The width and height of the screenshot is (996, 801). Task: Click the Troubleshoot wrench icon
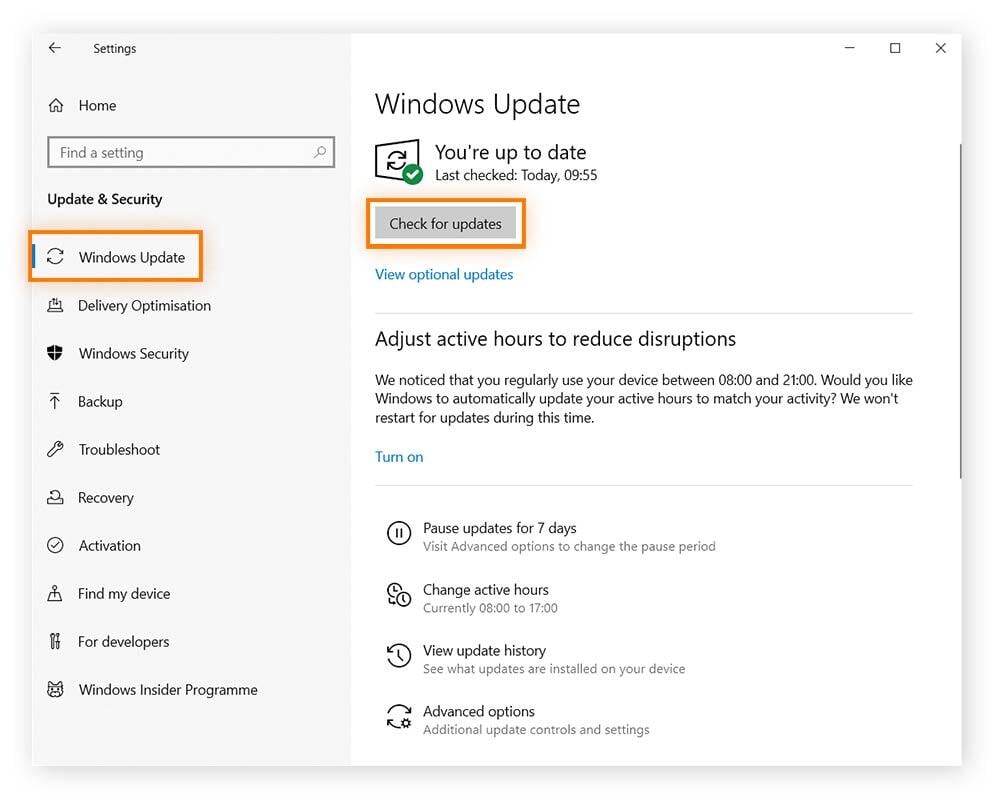click(x=55, y=449)
